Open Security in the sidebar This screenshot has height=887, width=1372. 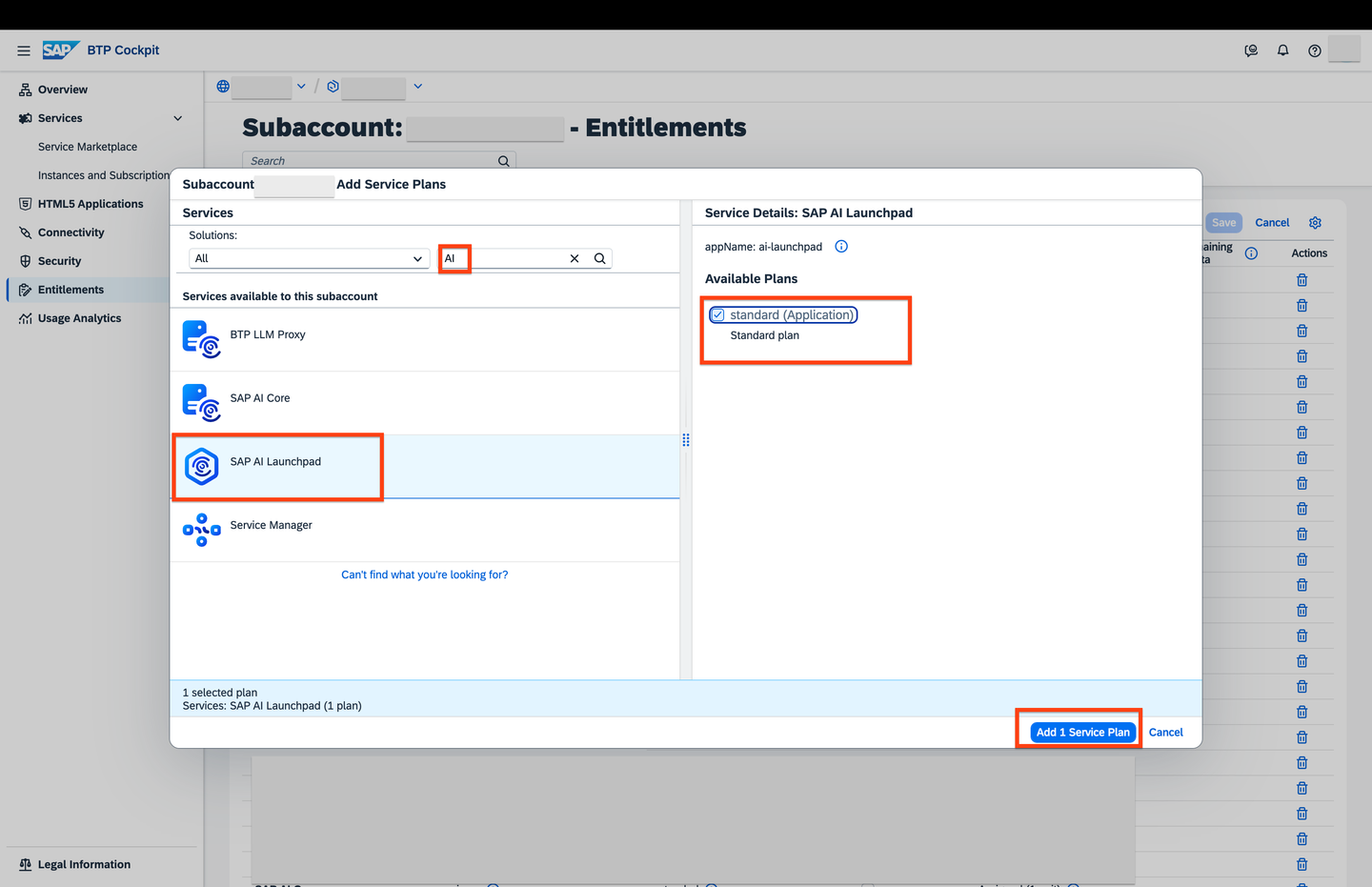point(59,261)
